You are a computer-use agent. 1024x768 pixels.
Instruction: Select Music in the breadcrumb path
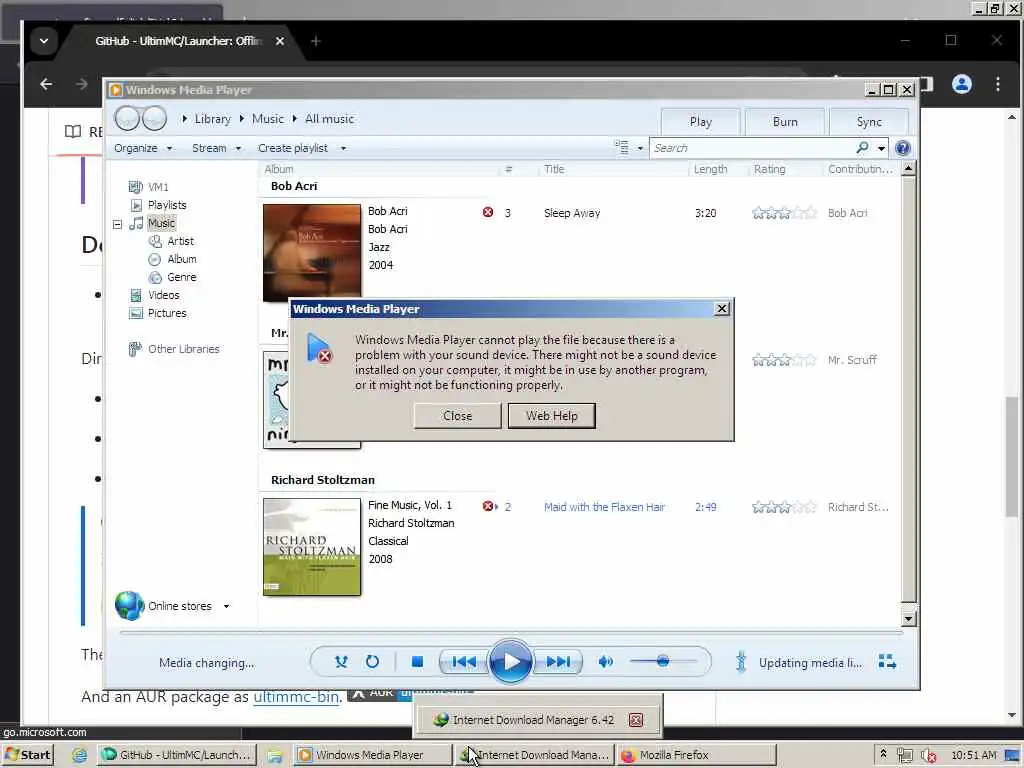coord(268,119)
